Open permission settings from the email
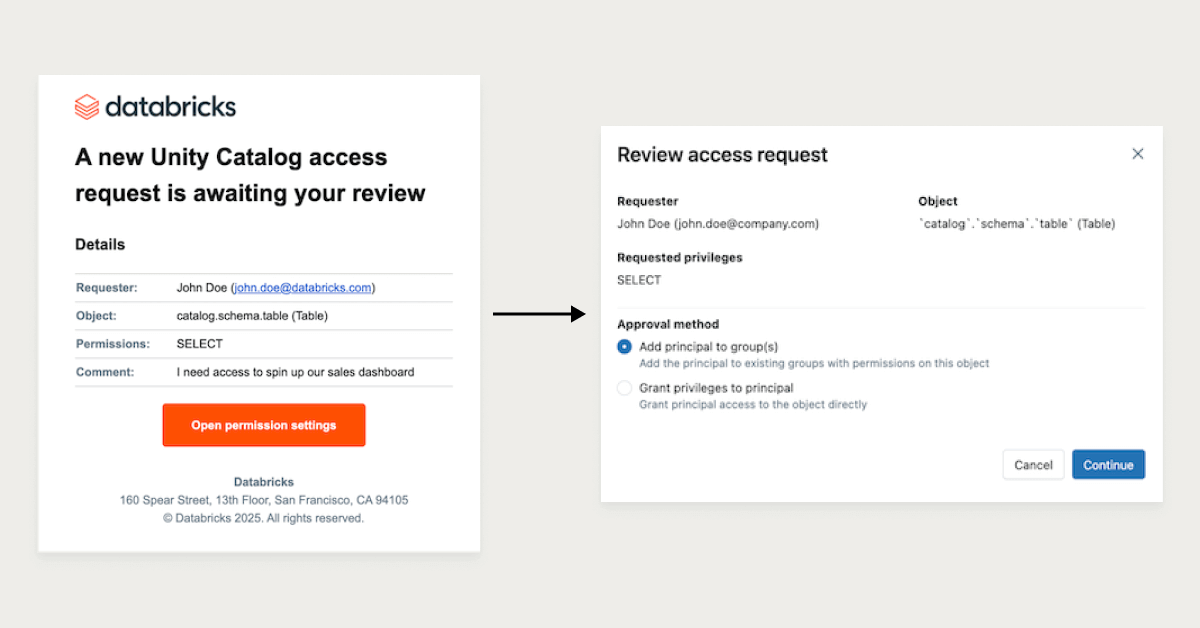1200x628 pixels. 264,425
